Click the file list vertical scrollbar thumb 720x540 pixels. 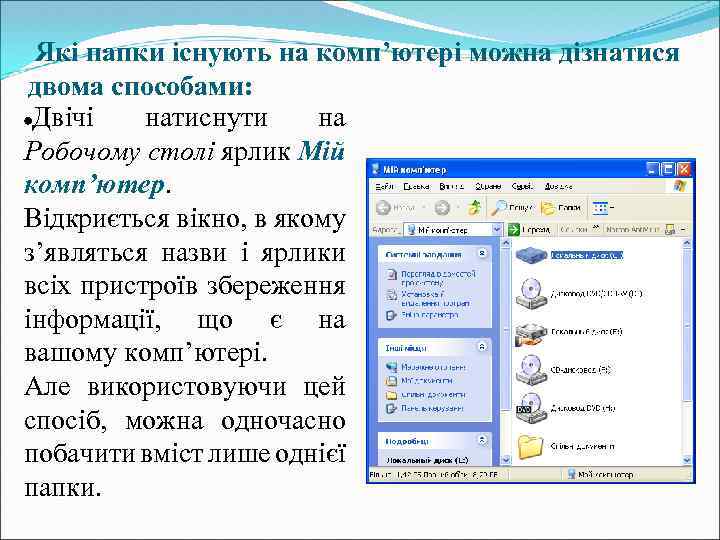(686, 325)
